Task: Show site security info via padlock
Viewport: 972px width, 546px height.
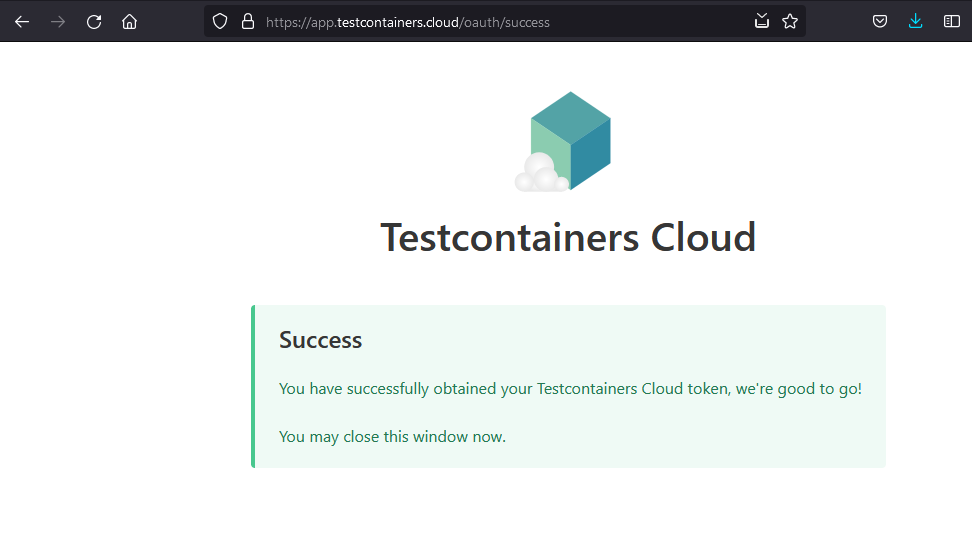Action: coord(248,21)
